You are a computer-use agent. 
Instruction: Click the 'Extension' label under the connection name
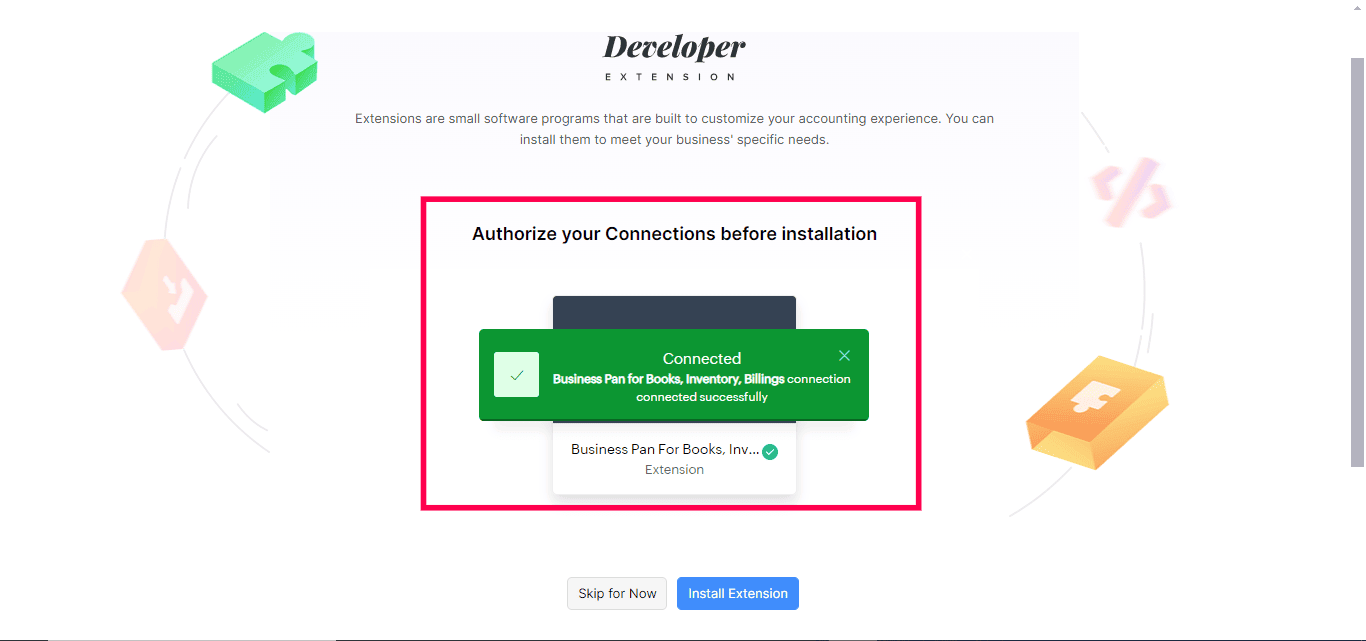coord(674,470)
